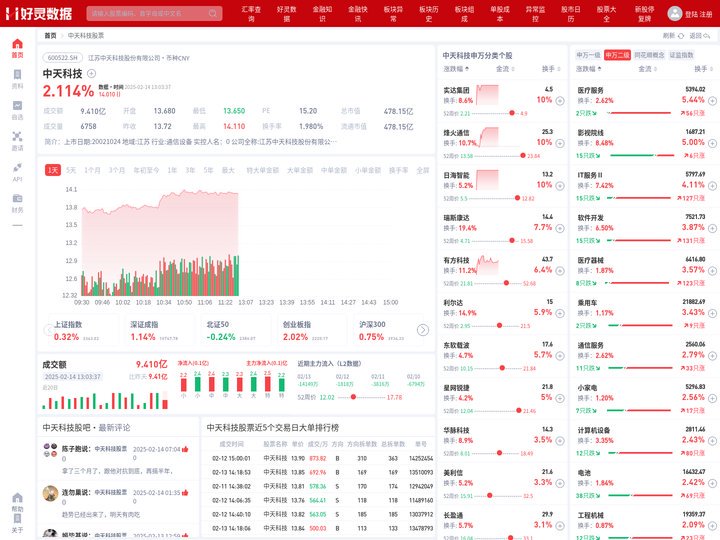The width and height of the screenshot is (720, 540).
Task: Switch chart to 大单金额
Action: point(300,170)
